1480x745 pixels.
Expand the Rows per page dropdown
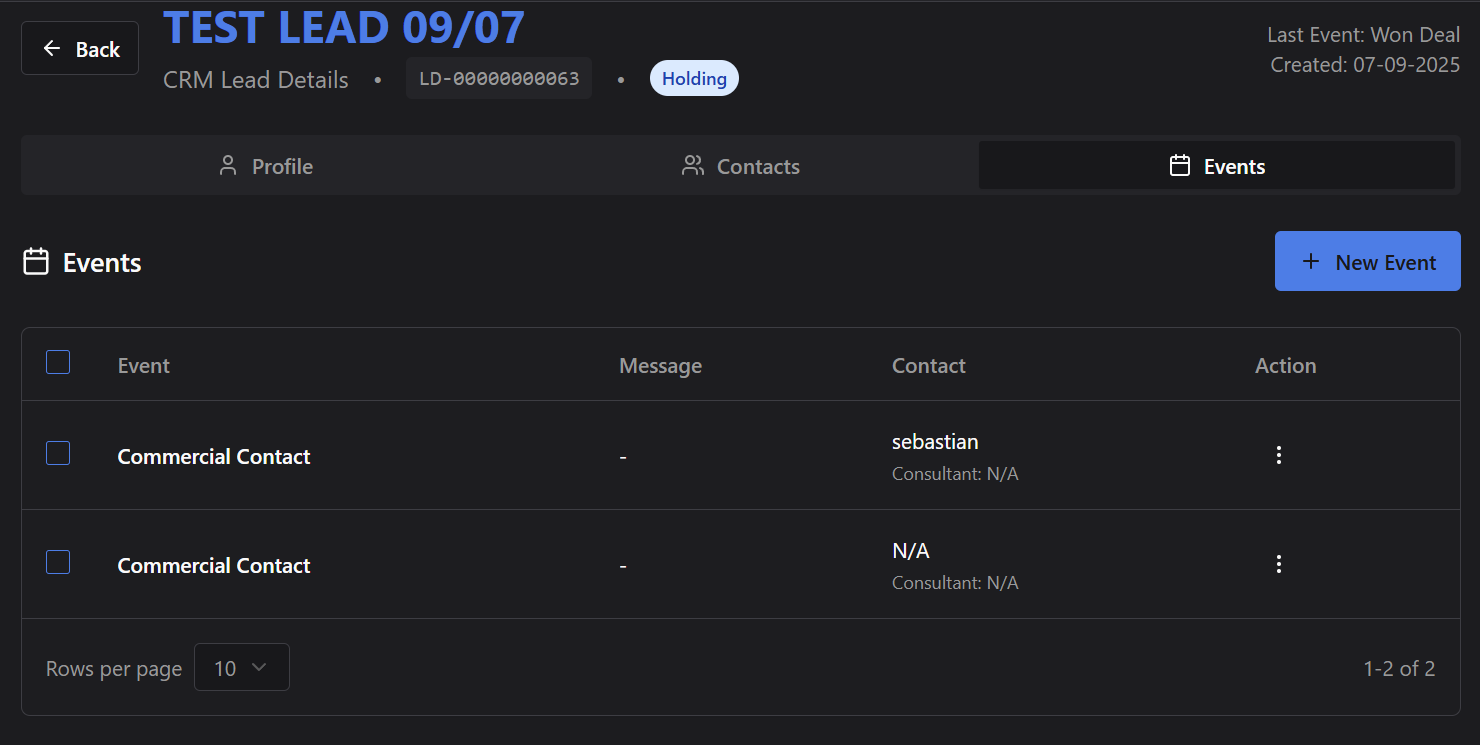[x=241, y=667]
